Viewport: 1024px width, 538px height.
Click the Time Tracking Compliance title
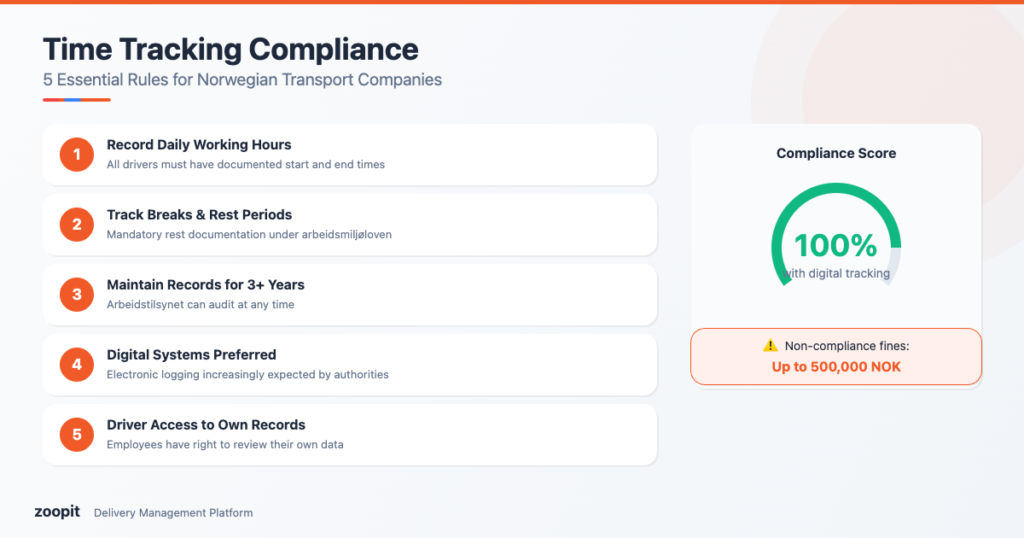230,49
